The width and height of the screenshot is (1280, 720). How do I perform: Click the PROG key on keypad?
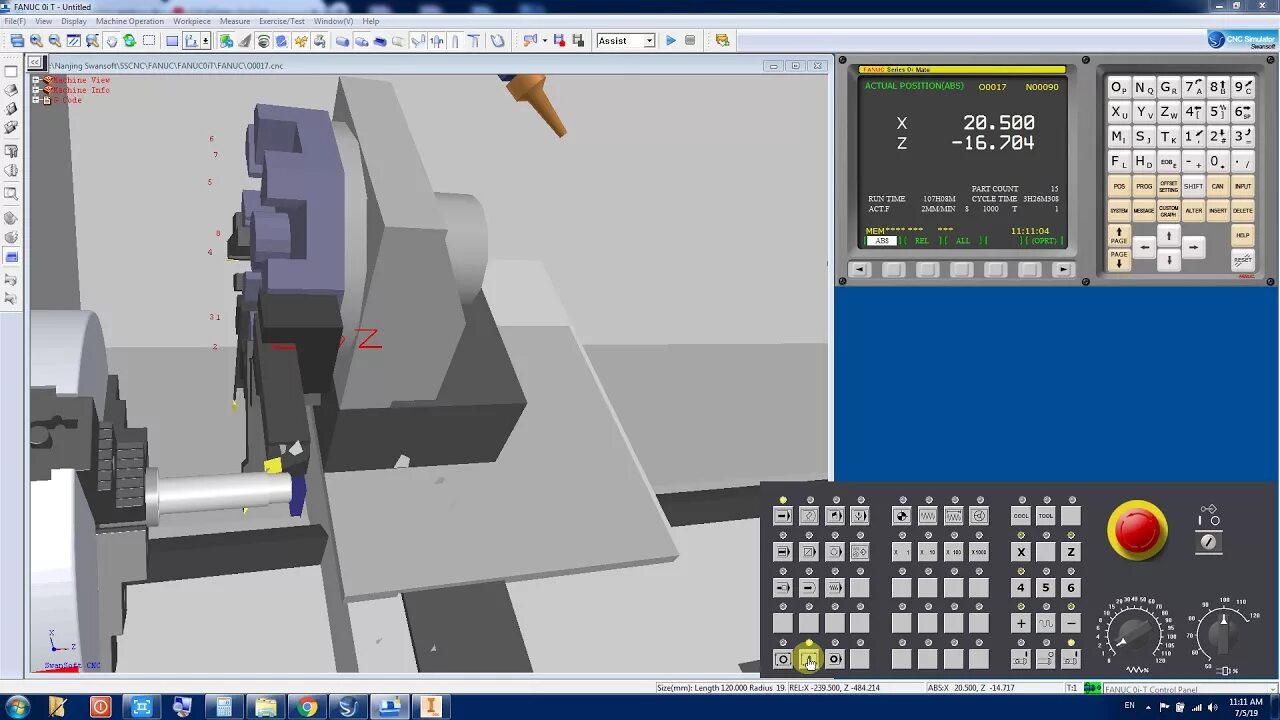[x=1143, y=186]
